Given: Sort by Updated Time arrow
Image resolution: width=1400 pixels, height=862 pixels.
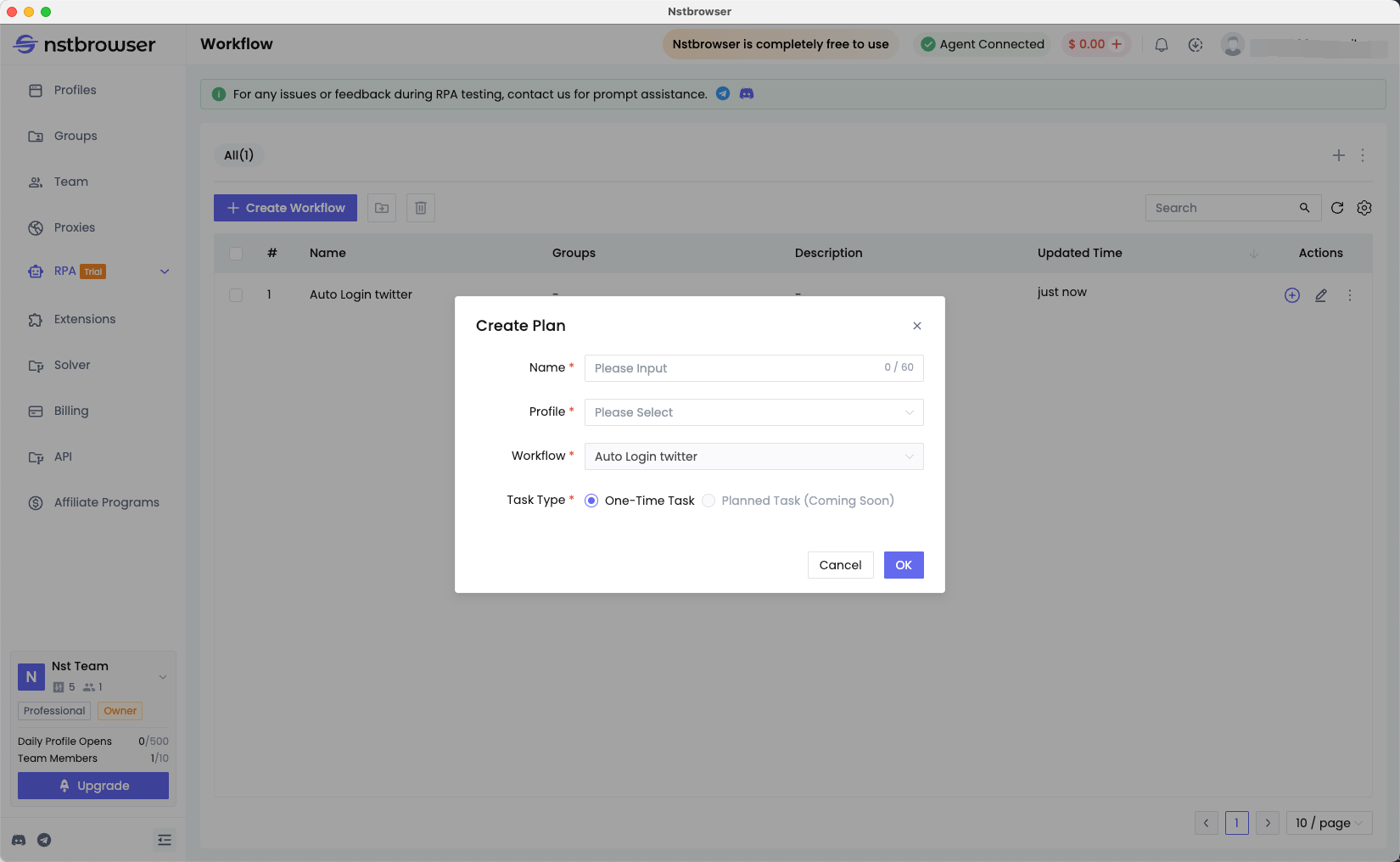Looking at the screenshot, I should pyautogui.click(x=1254, y=254).
